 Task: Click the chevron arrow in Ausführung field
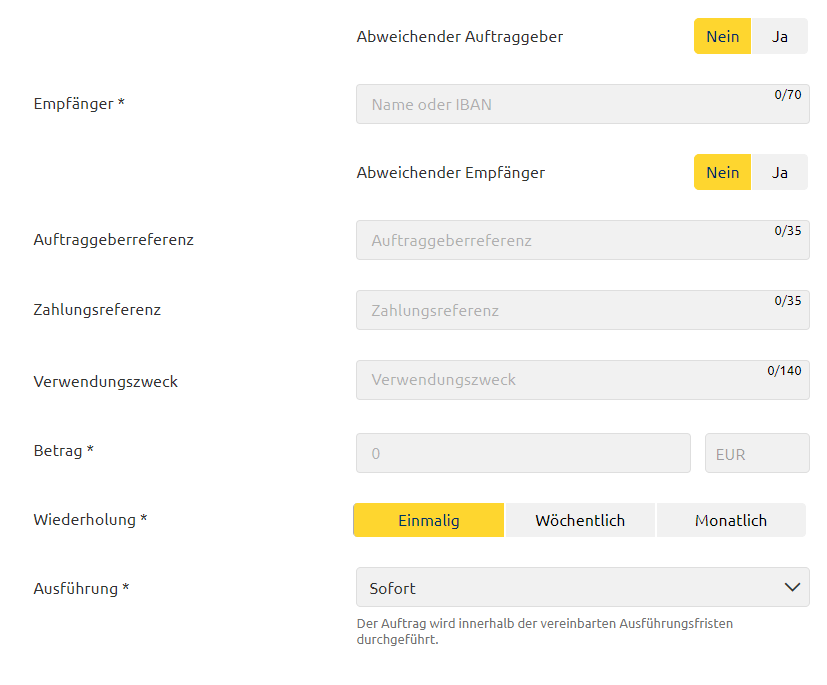[792, 587]
